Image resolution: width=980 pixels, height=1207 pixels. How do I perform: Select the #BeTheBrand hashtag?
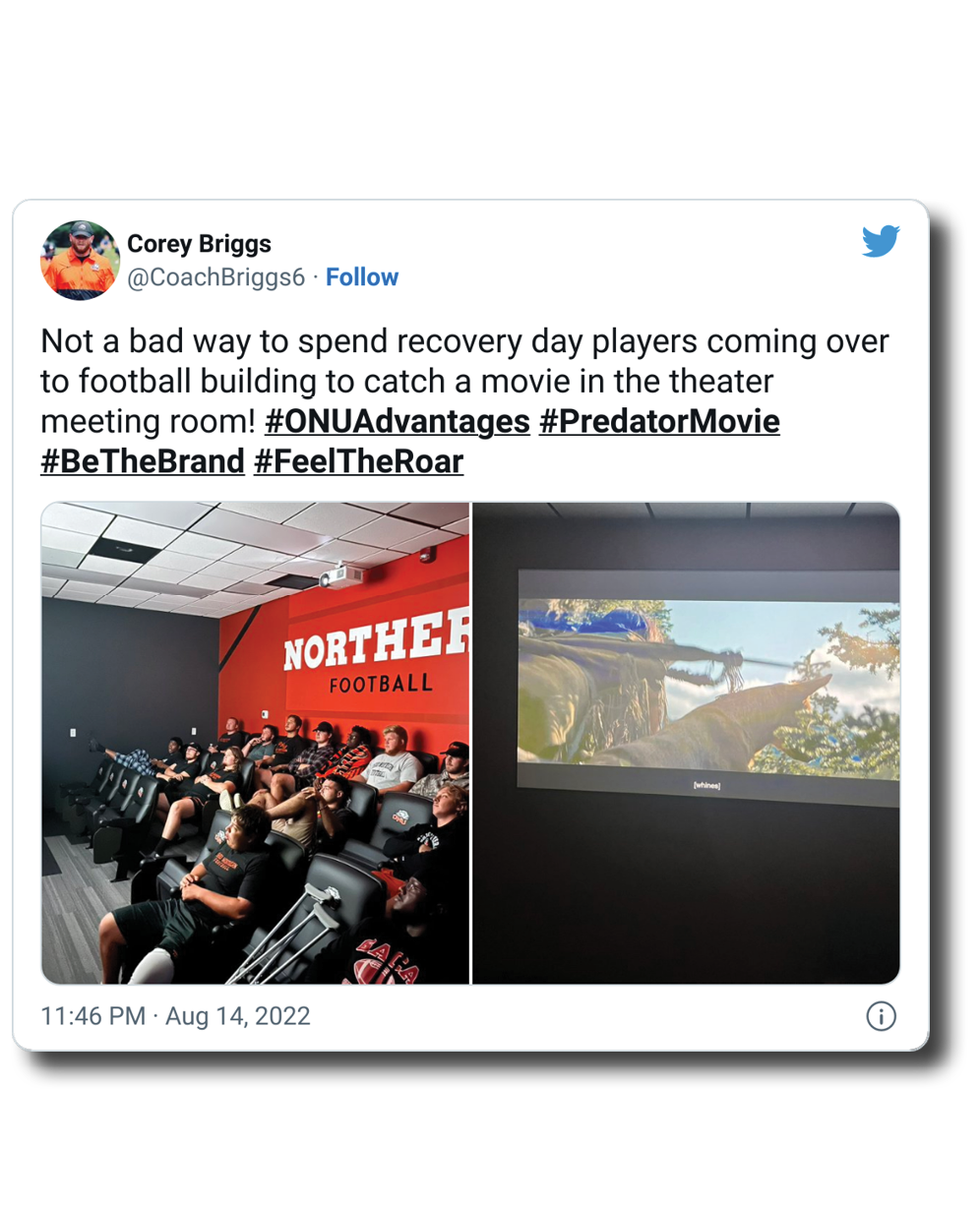(143, 461)
